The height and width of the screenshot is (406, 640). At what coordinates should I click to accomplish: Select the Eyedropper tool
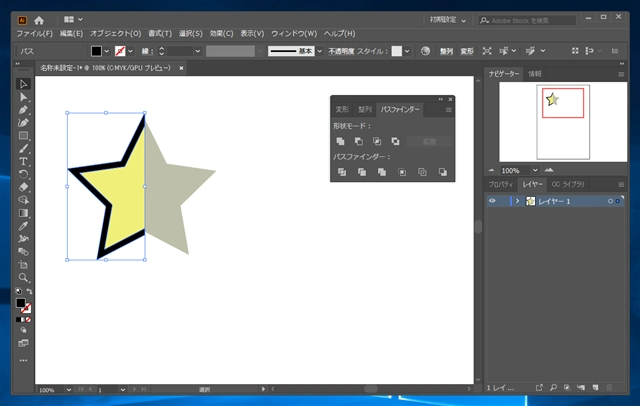23,226
